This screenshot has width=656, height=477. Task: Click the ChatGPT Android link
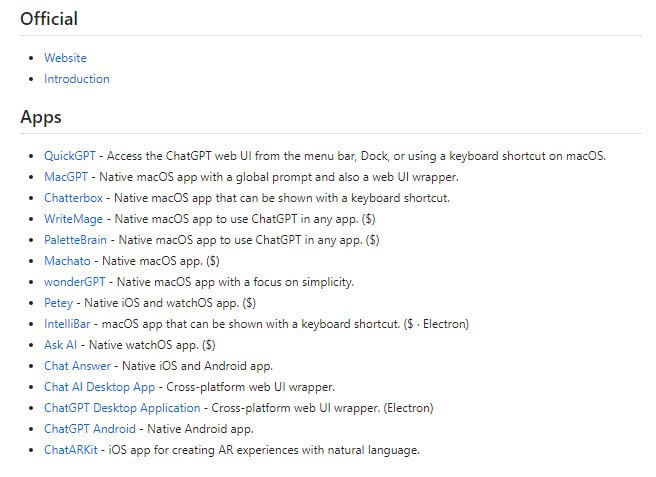(x=91, y=429)
